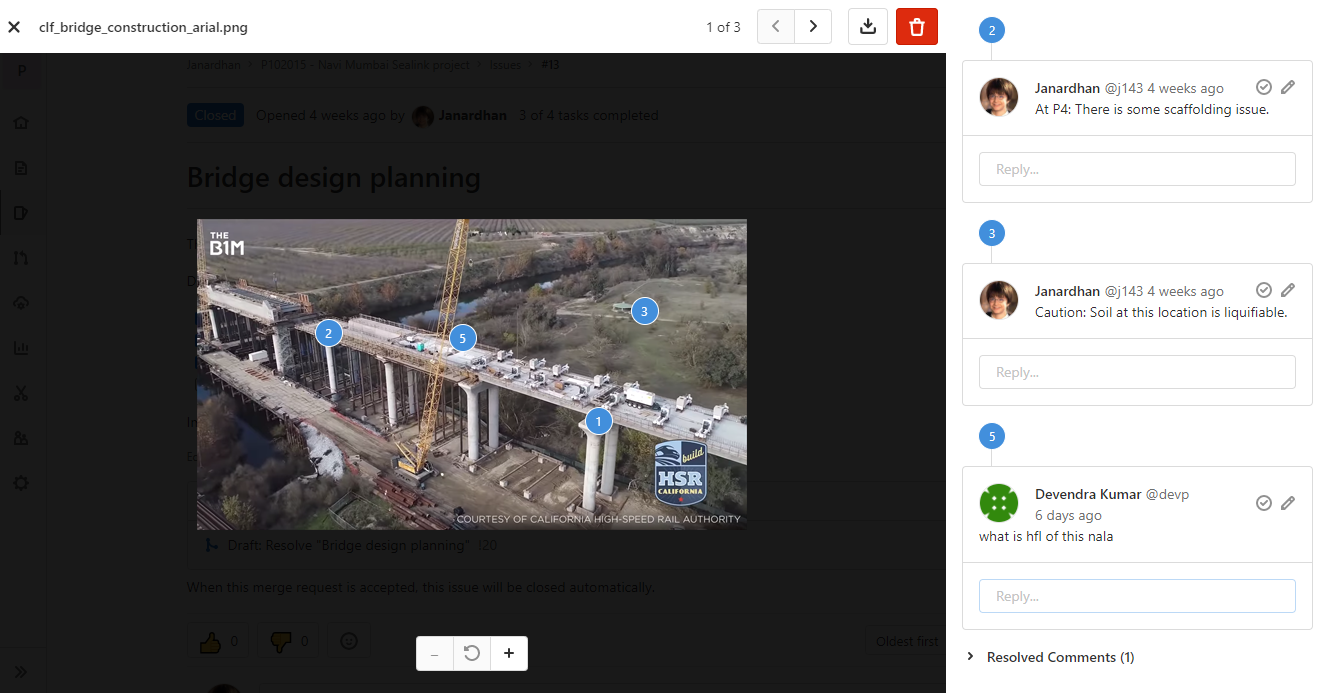Go to previous design image

point(776,27)
